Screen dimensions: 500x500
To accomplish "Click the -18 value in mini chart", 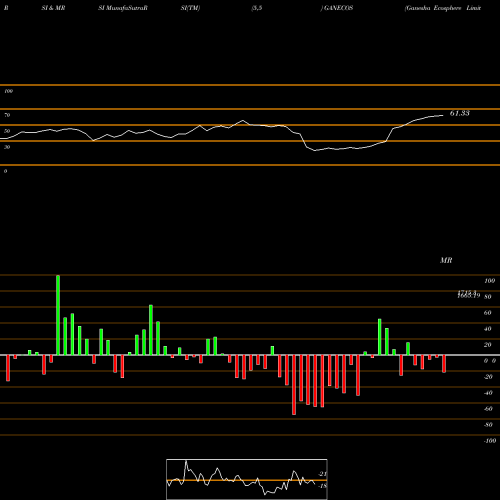I will (322, 486).
